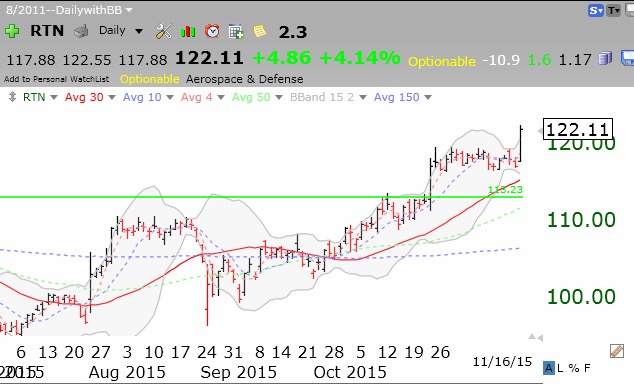Click the 100.00 price scale label
Screen dimensions: 634x384
coord(581,297)
